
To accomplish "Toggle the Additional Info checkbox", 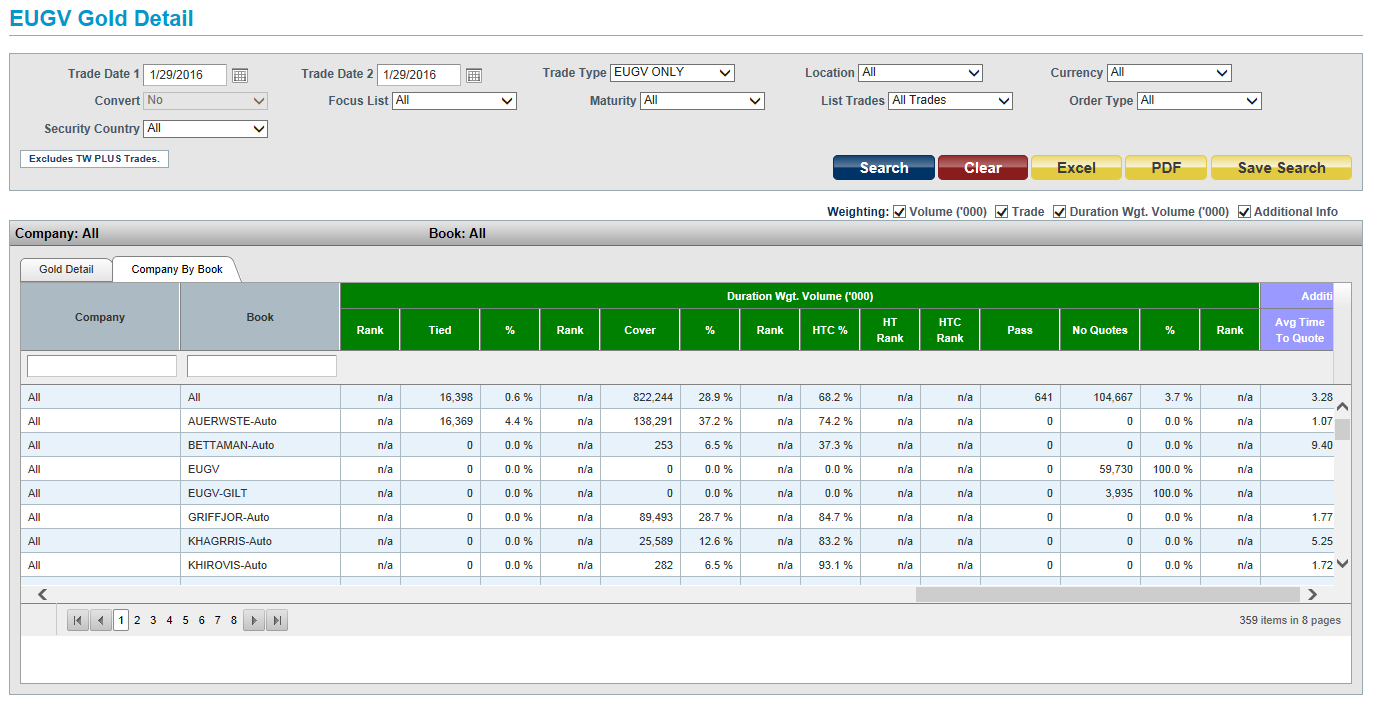I will 1244,212.
